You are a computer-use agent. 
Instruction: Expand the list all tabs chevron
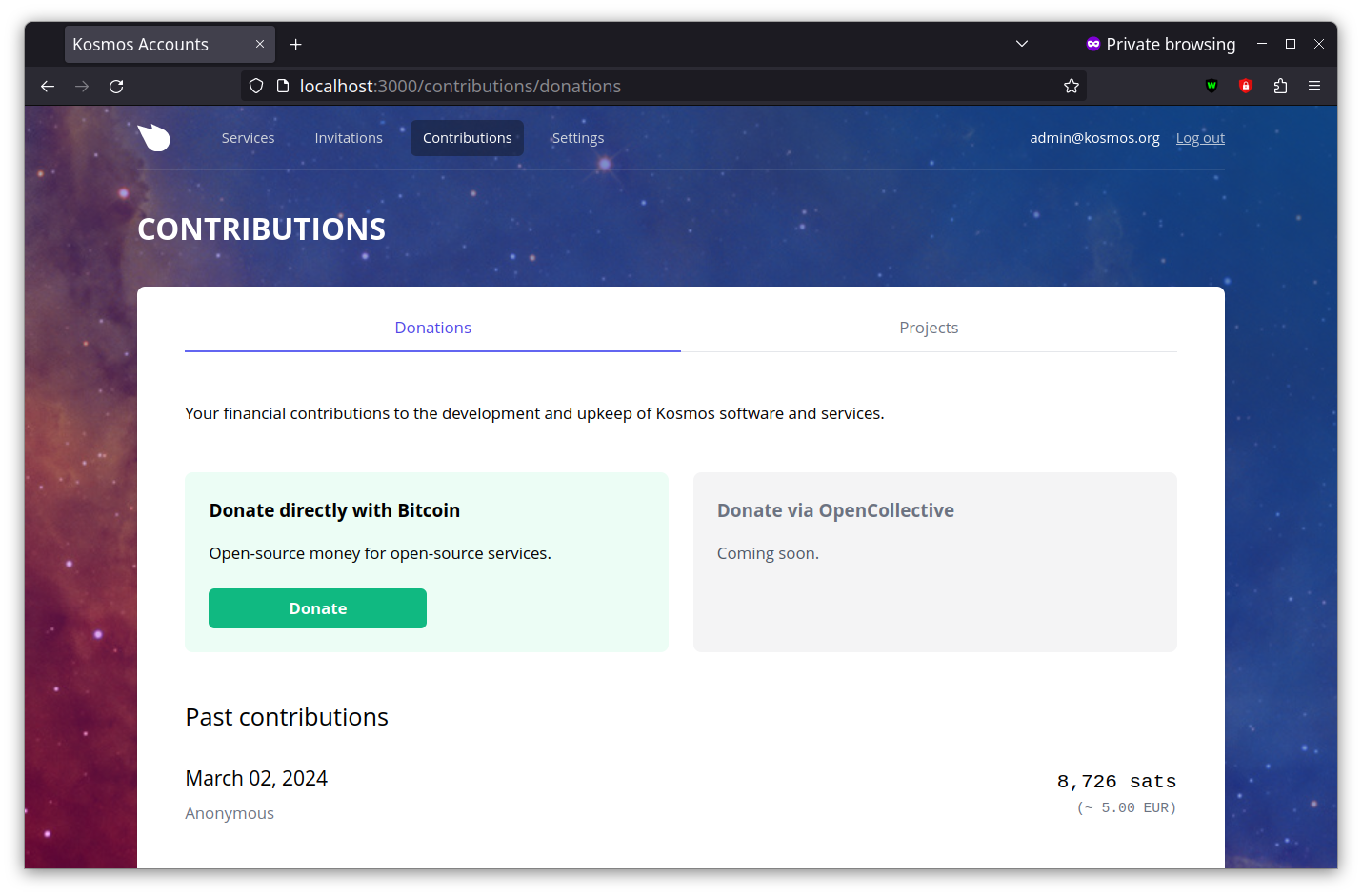(1022, 45)
